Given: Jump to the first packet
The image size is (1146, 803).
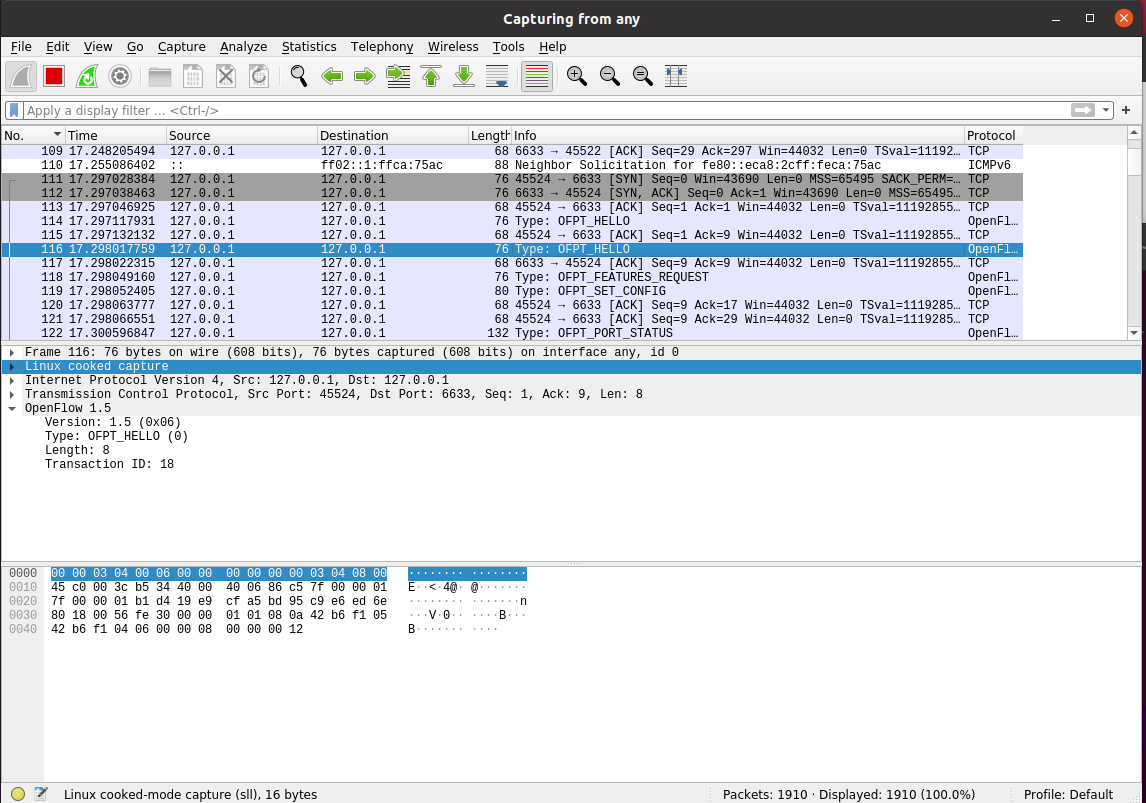Looking at the screenshot, I should [x=431, y=76].
